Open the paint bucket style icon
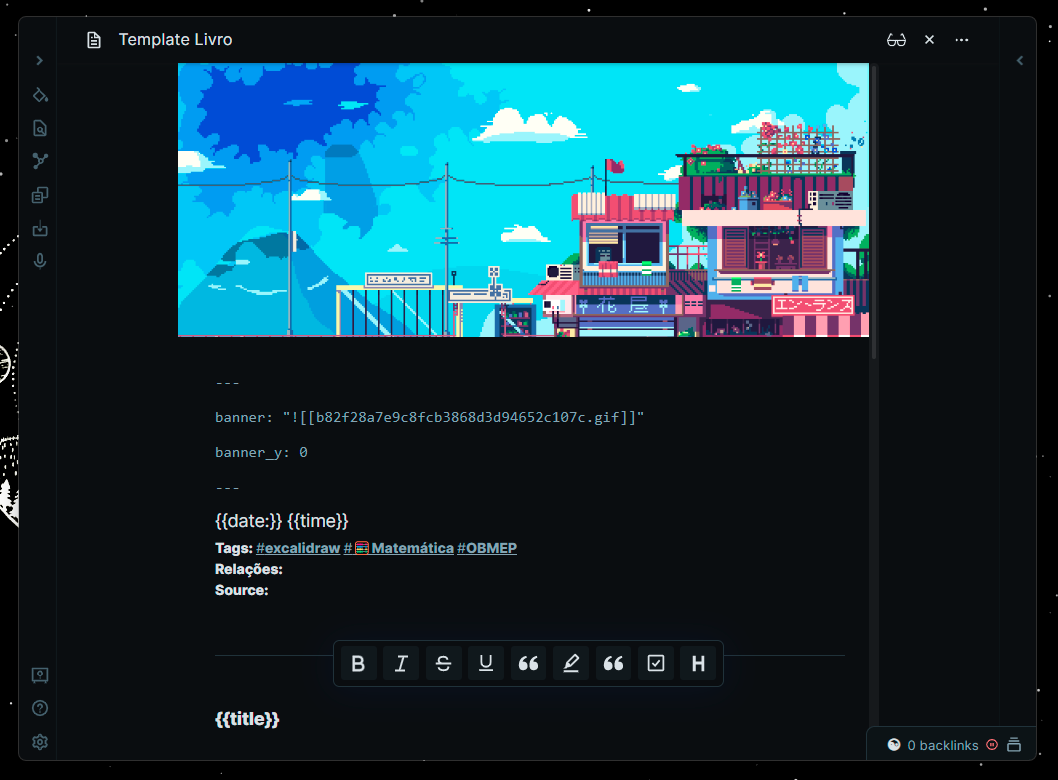Screen dimensions: 1058x780 click(x=40, y=95)
